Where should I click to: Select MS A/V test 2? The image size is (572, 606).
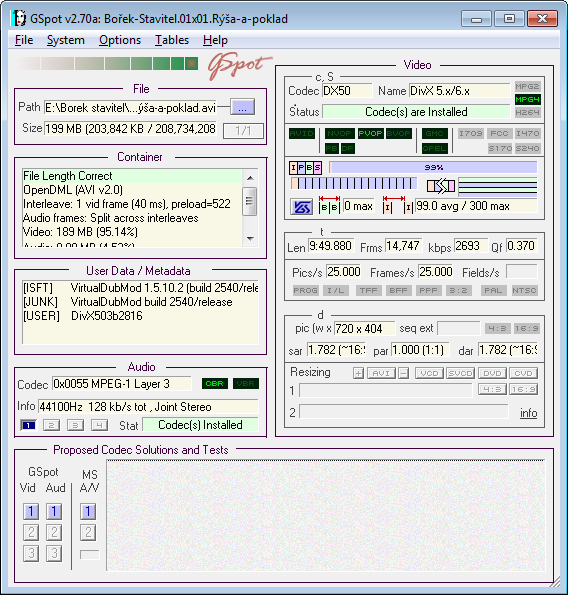click(x=88, y=533)
